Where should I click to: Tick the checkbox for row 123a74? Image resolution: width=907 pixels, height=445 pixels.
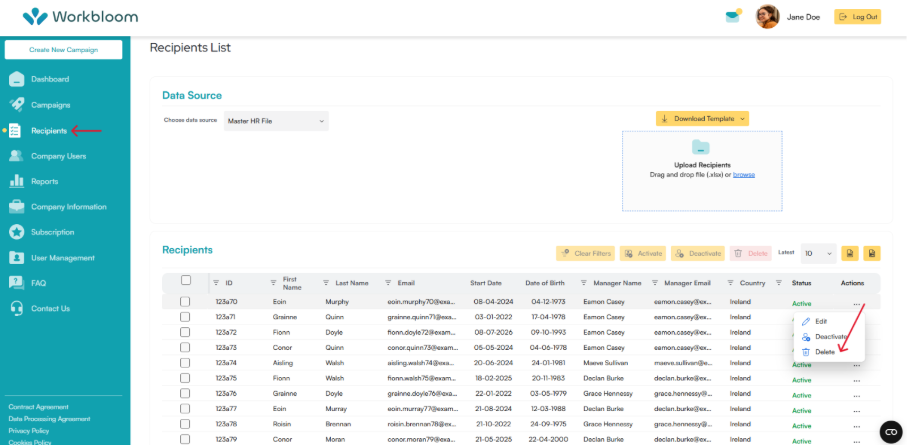(185, 363)
